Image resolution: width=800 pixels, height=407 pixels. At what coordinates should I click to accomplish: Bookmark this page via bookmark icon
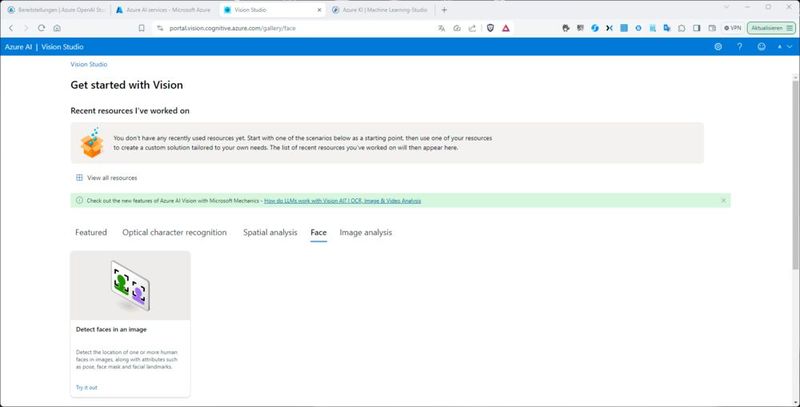coord(141,28)
